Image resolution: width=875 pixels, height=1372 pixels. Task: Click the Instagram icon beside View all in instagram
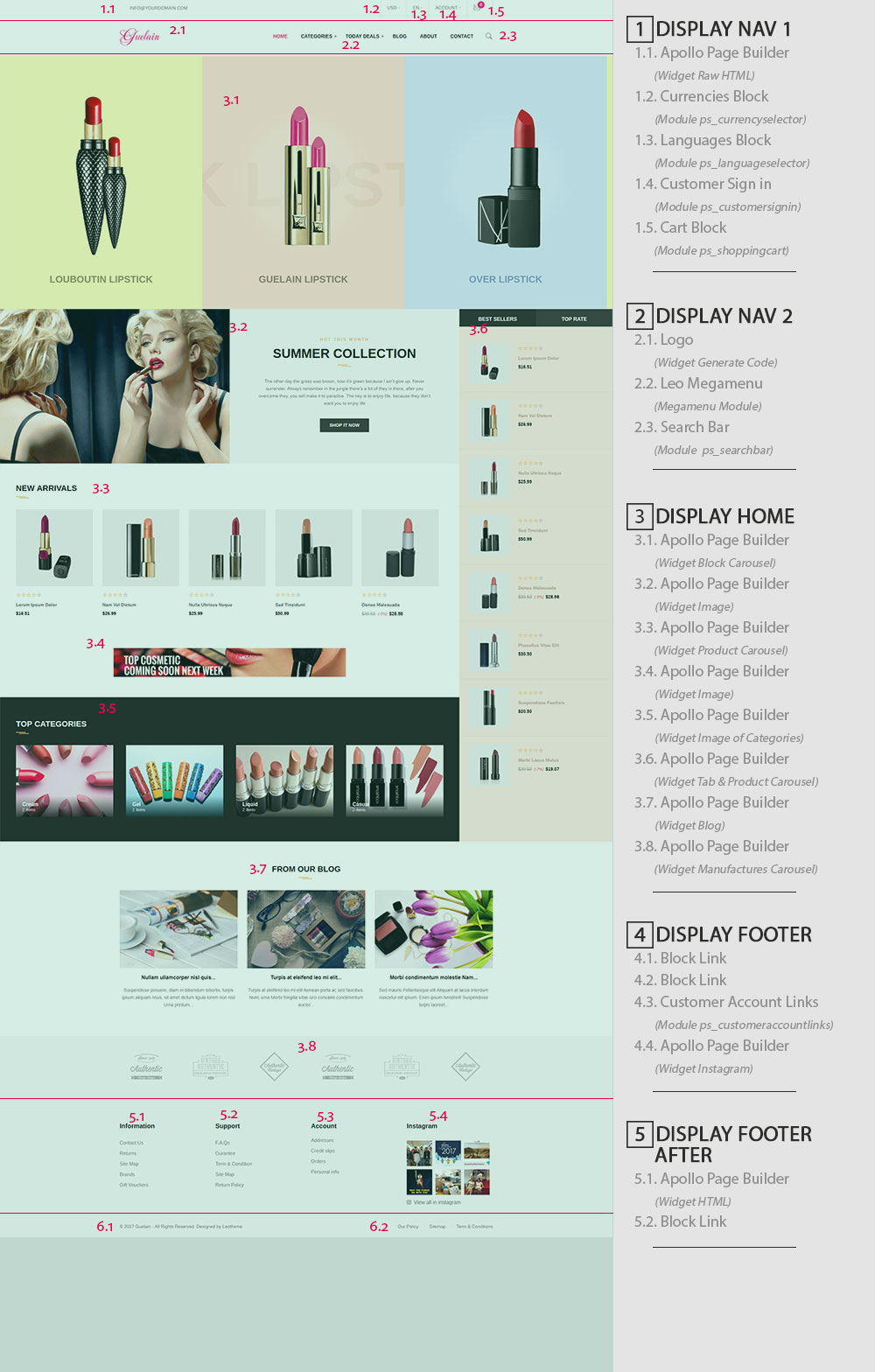click(409, 1202)
